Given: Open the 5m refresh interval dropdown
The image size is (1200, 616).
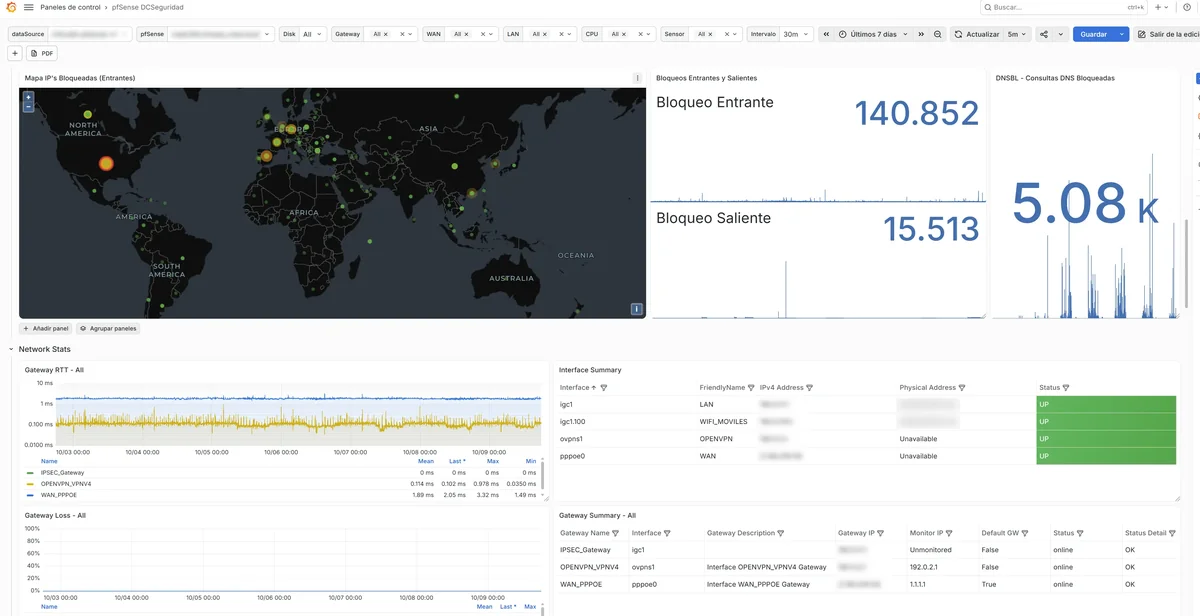Looking at the screenshot, I should click(1016, 34).
